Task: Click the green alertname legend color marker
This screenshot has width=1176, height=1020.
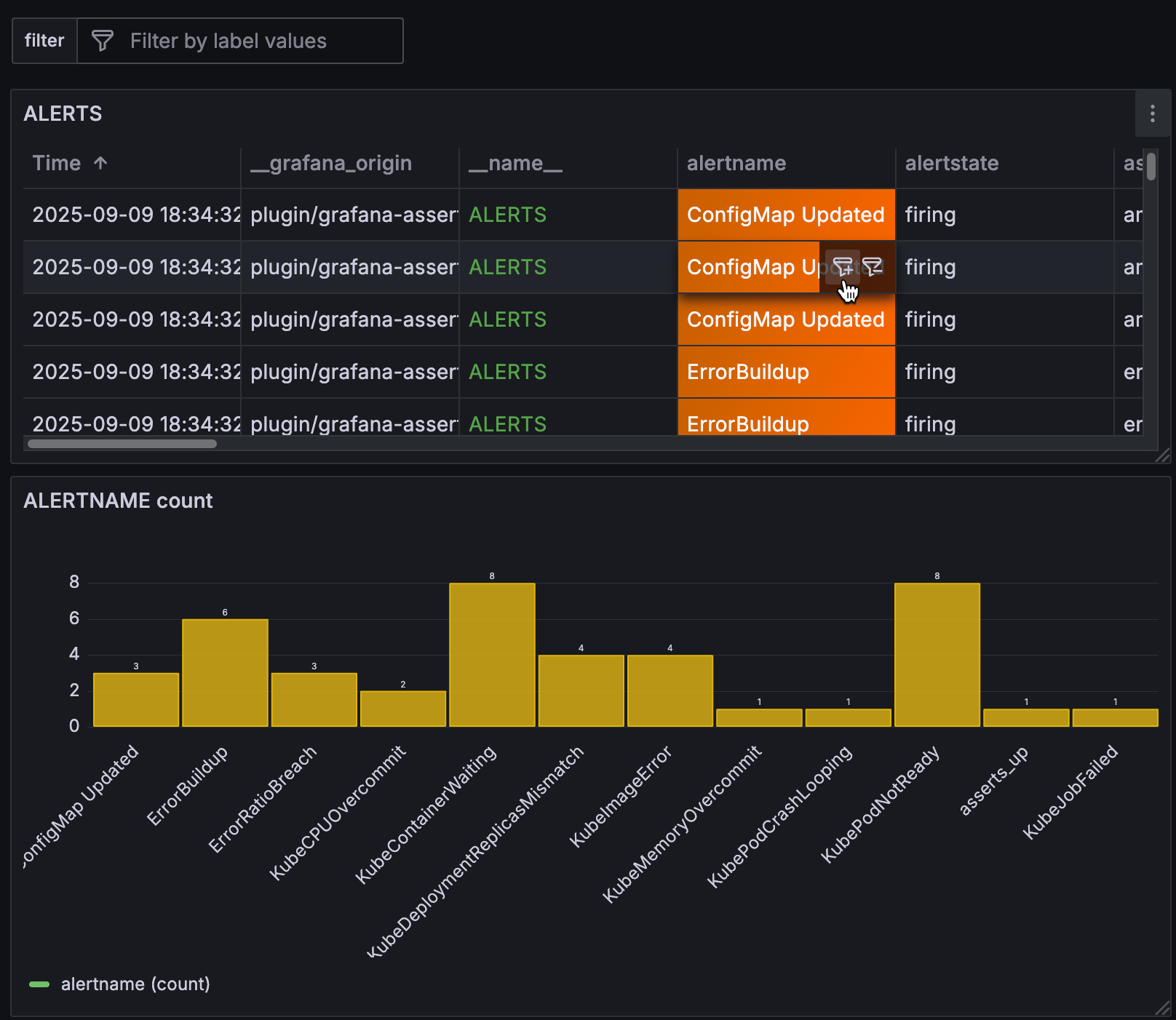Action: point(39,984)
